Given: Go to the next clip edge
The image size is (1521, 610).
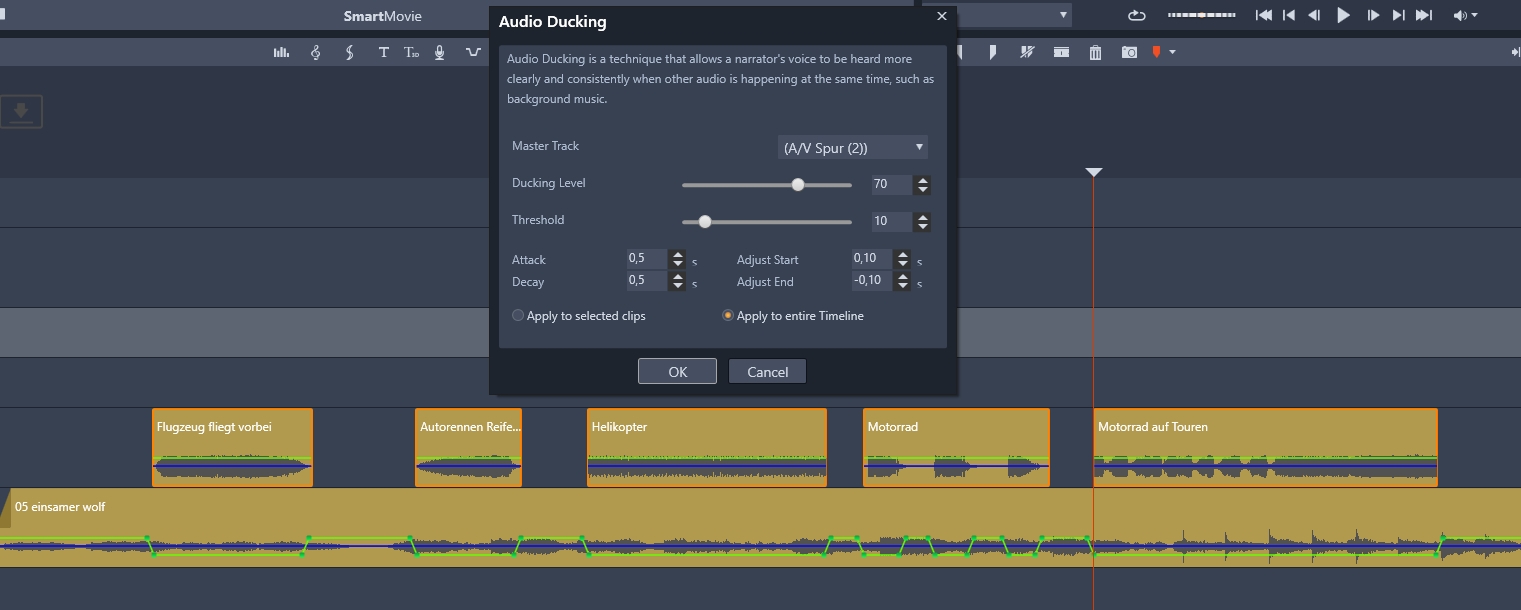Looking at the screenshot, I should (x=1399, y=15).
